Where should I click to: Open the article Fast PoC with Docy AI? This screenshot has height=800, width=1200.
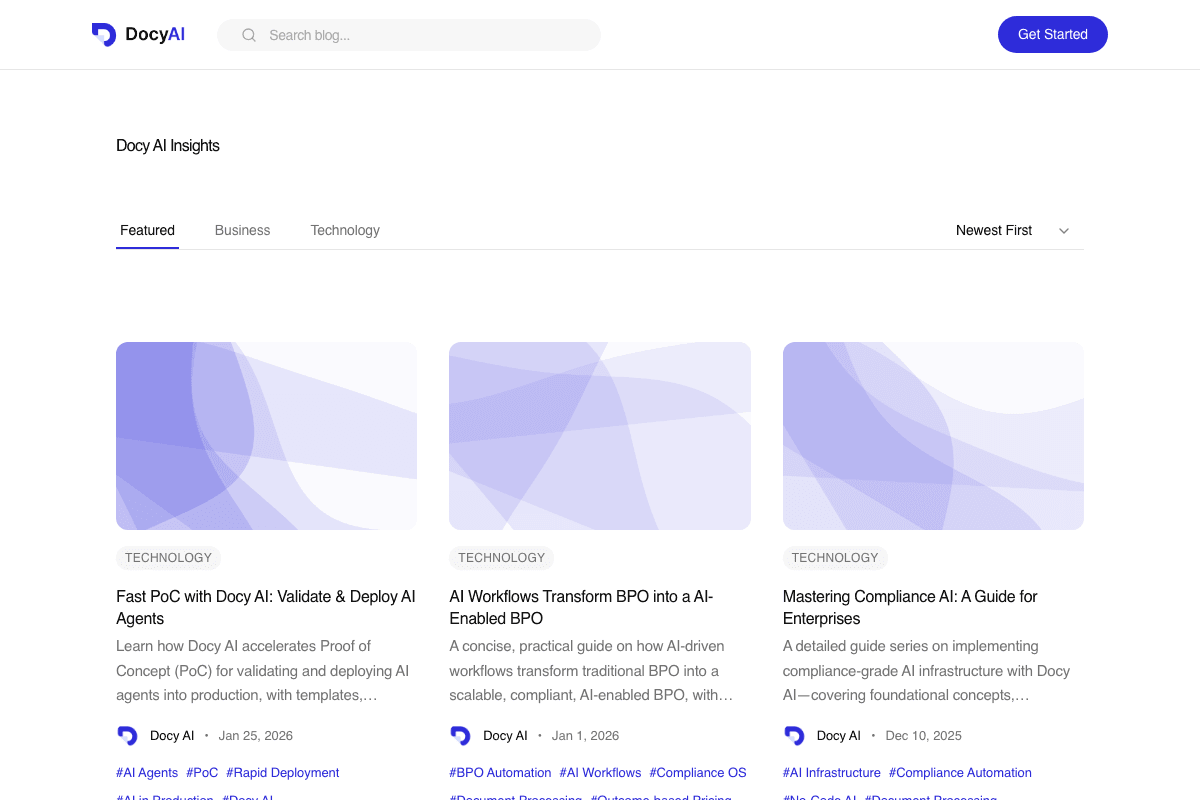click(265, 607)
